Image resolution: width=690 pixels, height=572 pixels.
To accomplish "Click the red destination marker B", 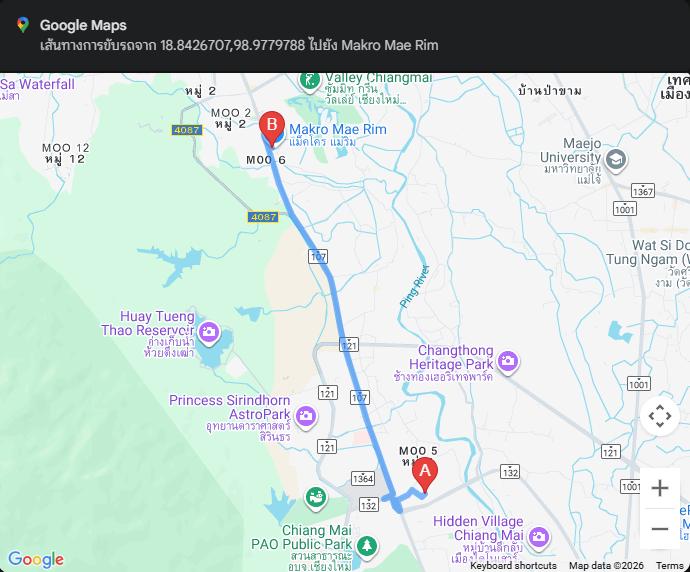I will pyautogui.click(x=272, y=128).
